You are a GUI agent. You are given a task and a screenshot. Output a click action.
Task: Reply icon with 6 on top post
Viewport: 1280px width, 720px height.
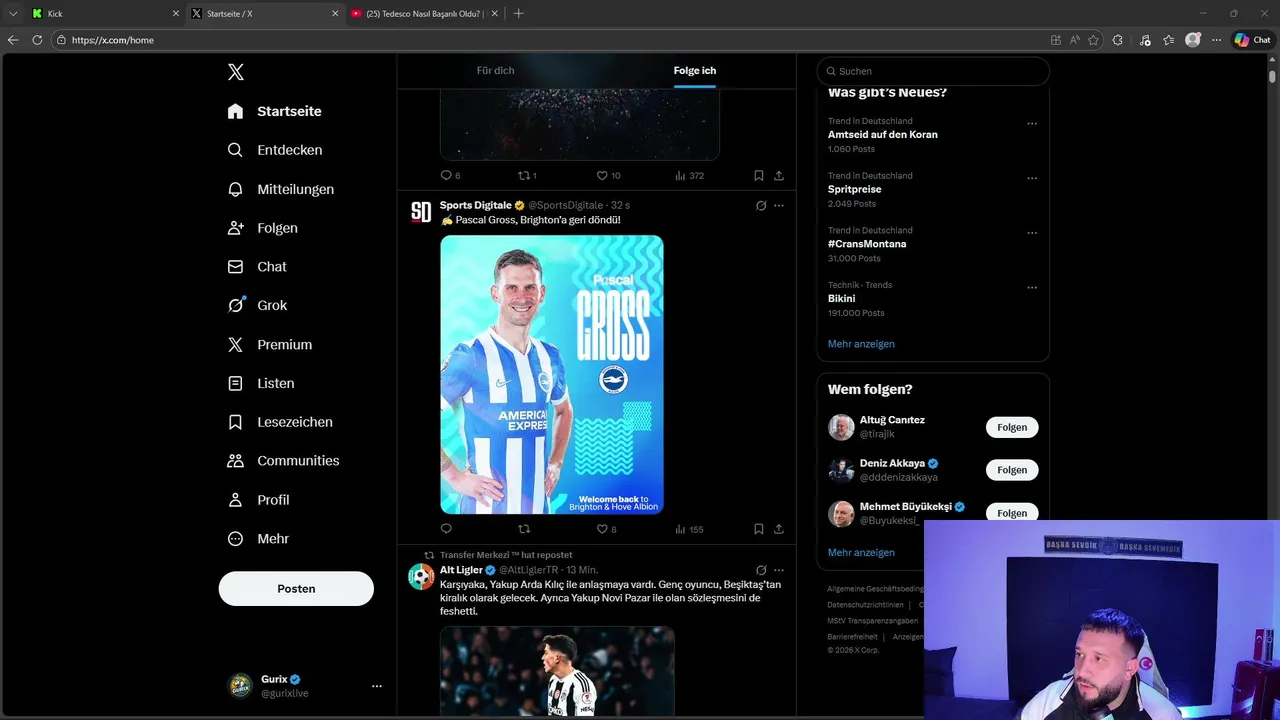click(446, 175)
